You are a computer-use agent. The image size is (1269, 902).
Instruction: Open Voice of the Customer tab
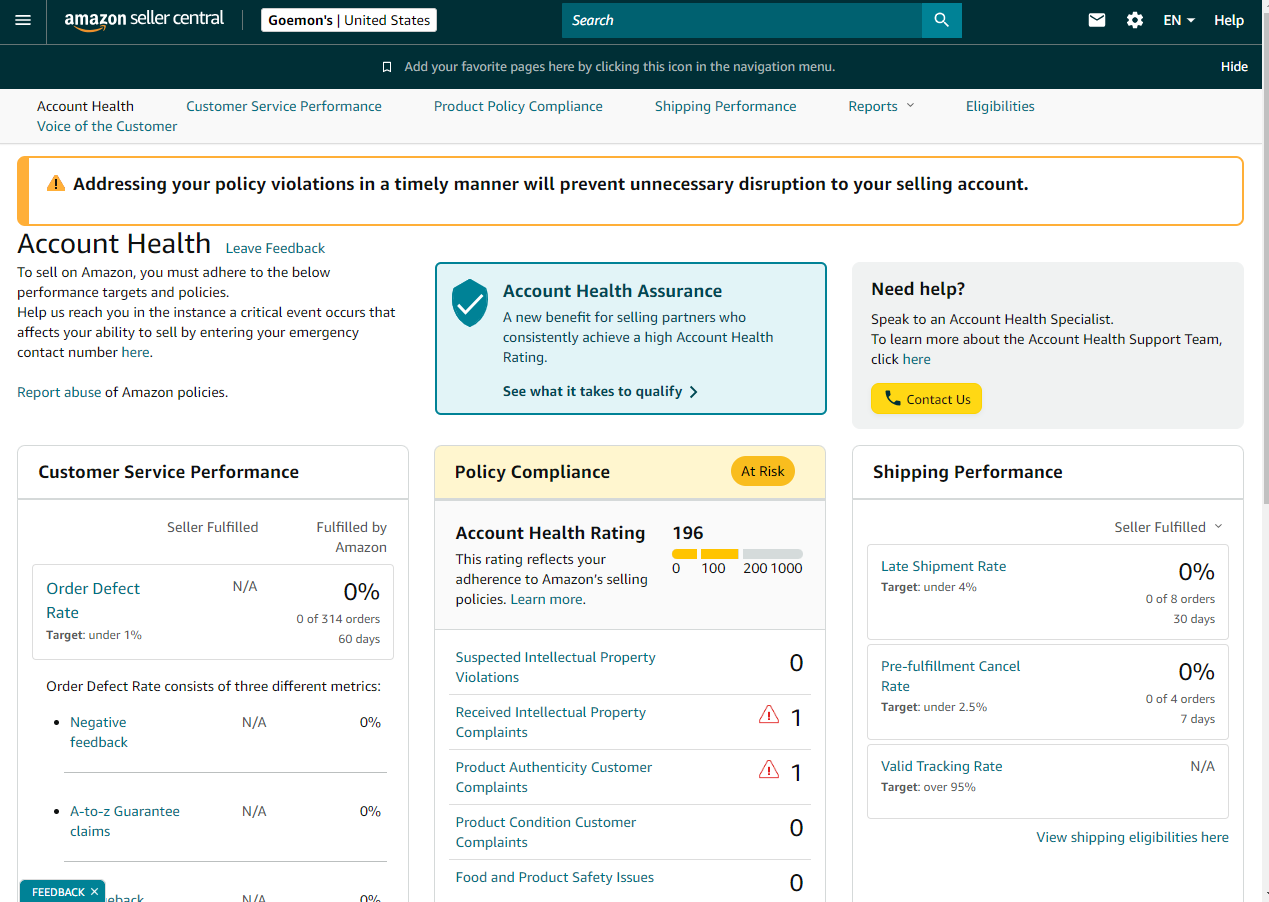(107, 126)
